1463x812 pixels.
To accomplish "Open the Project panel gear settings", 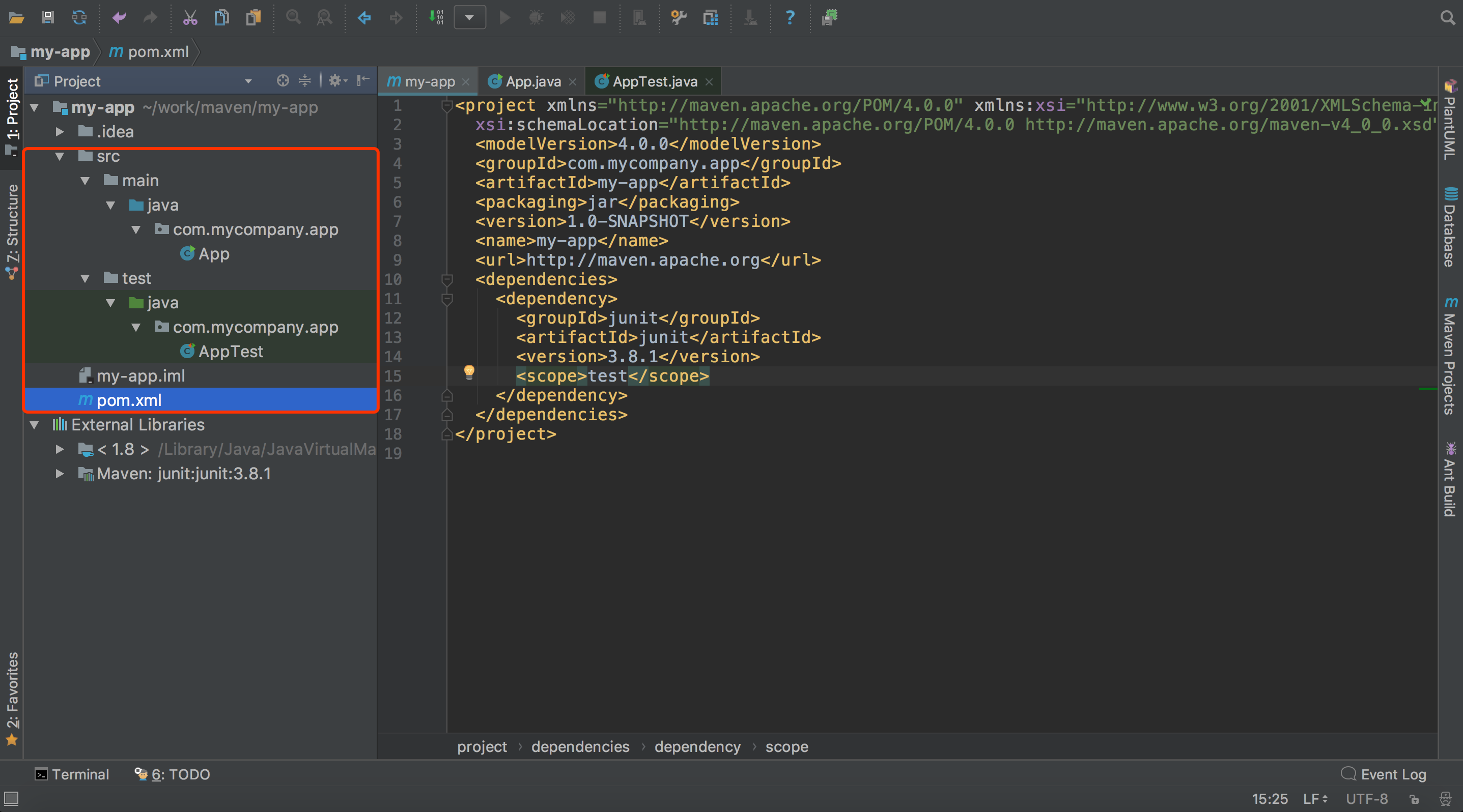I will click(x=337, y=80).
